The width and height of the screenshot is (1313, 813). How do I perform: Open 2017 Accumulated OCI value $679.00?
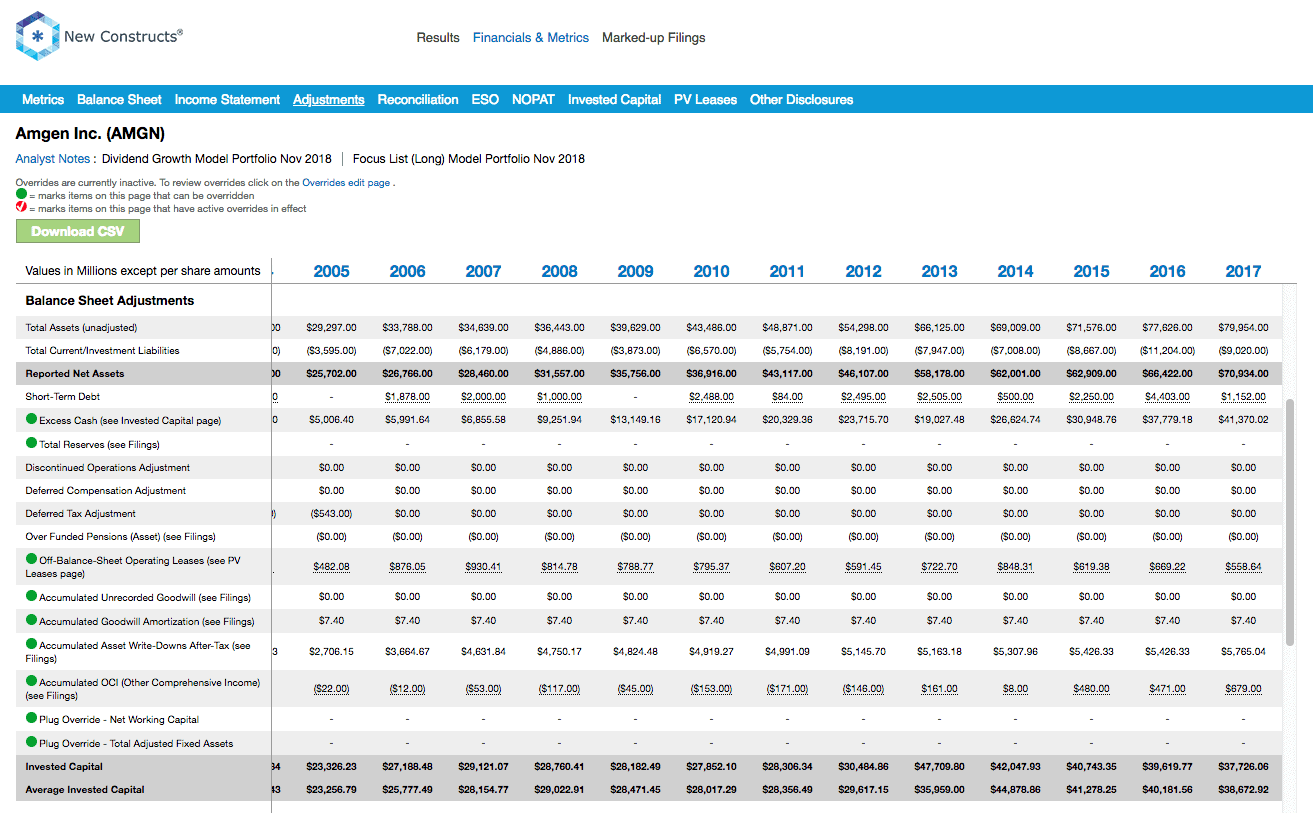click(x=1244, y=689)
